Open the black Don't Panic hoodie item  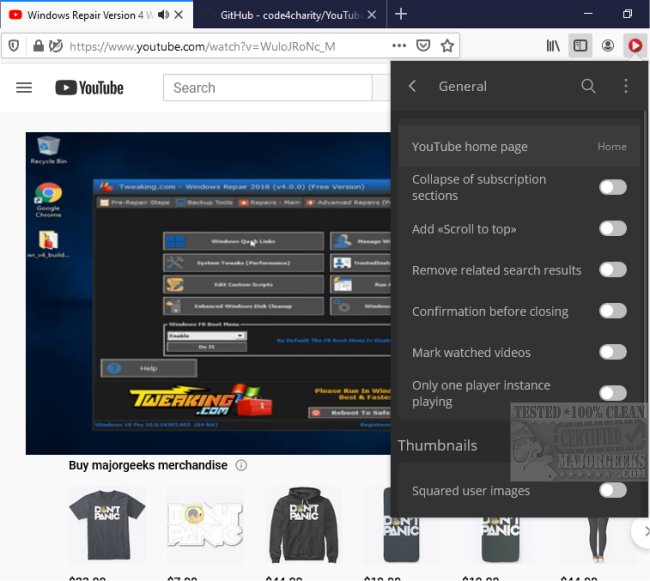pyautogui.click(x=304, y=525)
